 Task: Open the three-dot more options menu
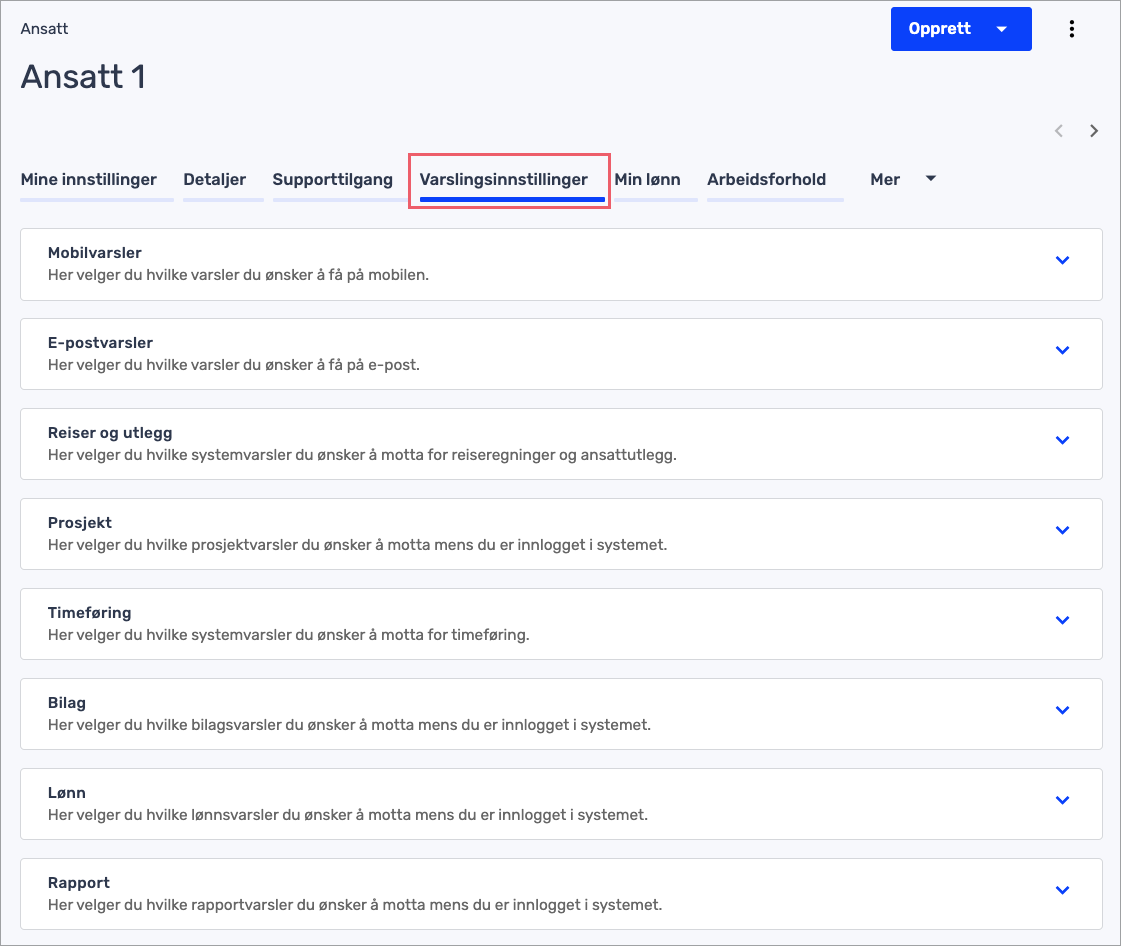click(x=1071, y=29)
